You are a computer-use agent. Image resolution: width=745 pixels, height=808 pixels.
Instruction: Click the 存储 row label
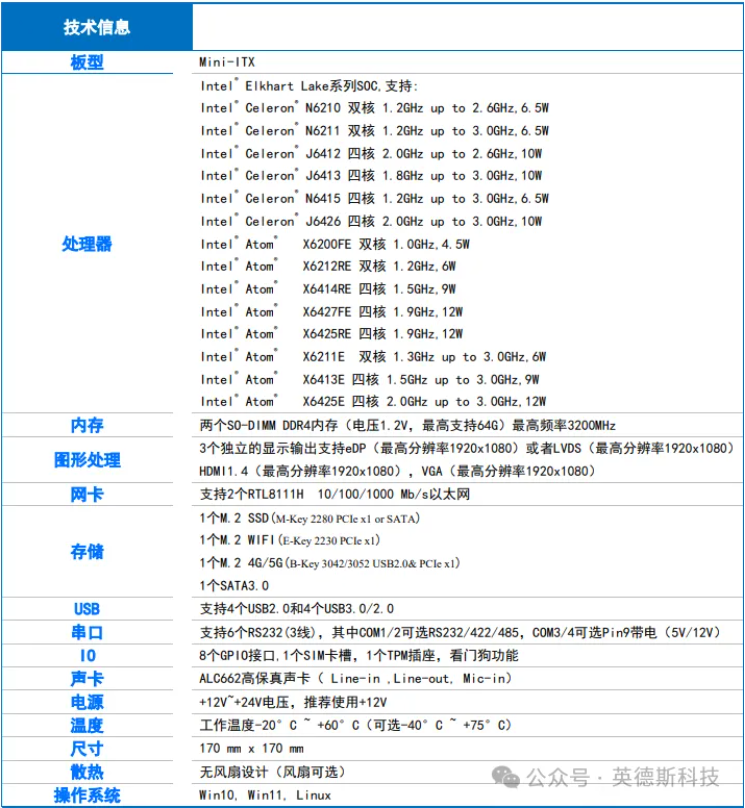87,551
